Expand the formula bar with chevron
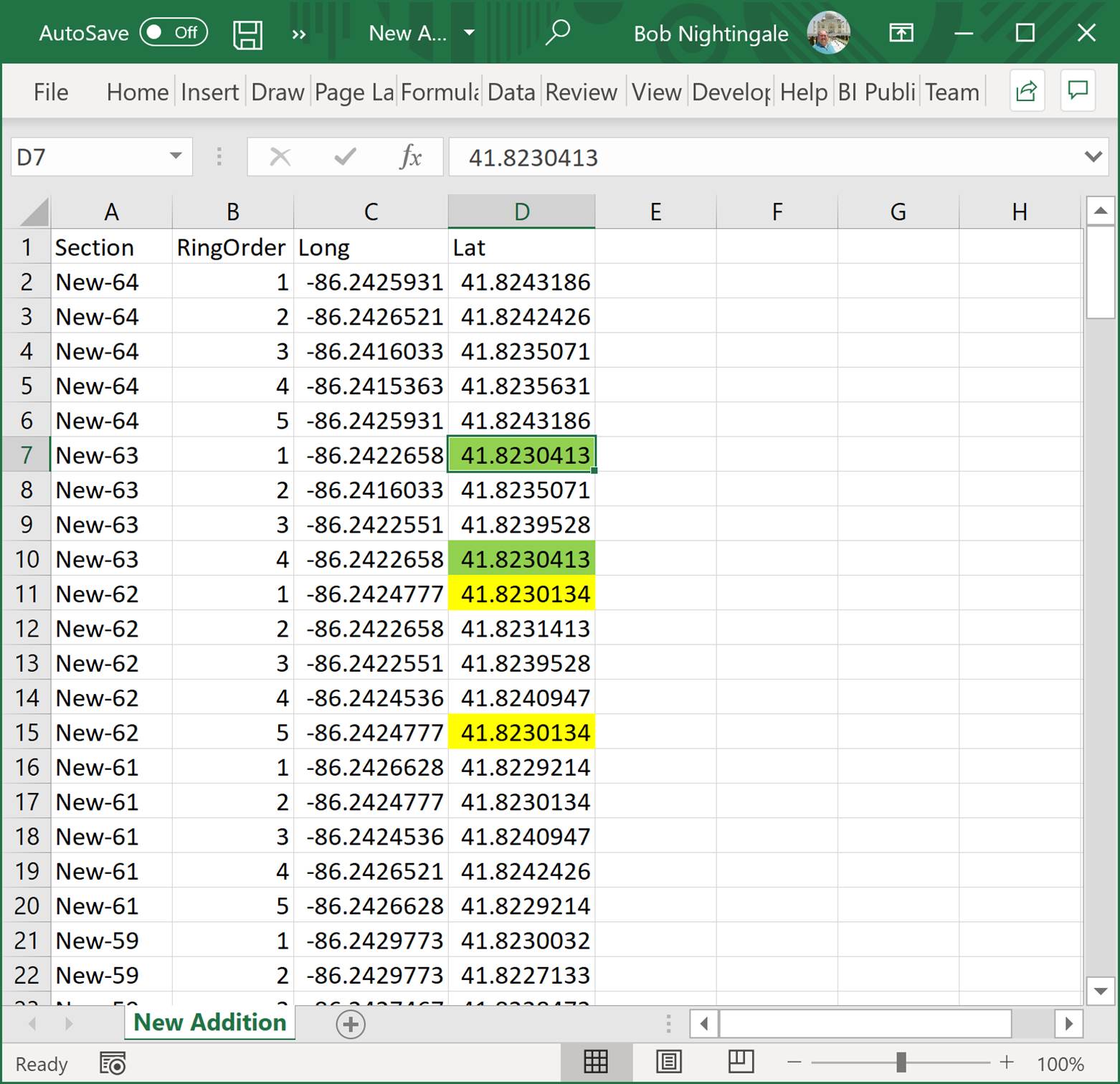 coord(1094,157)
